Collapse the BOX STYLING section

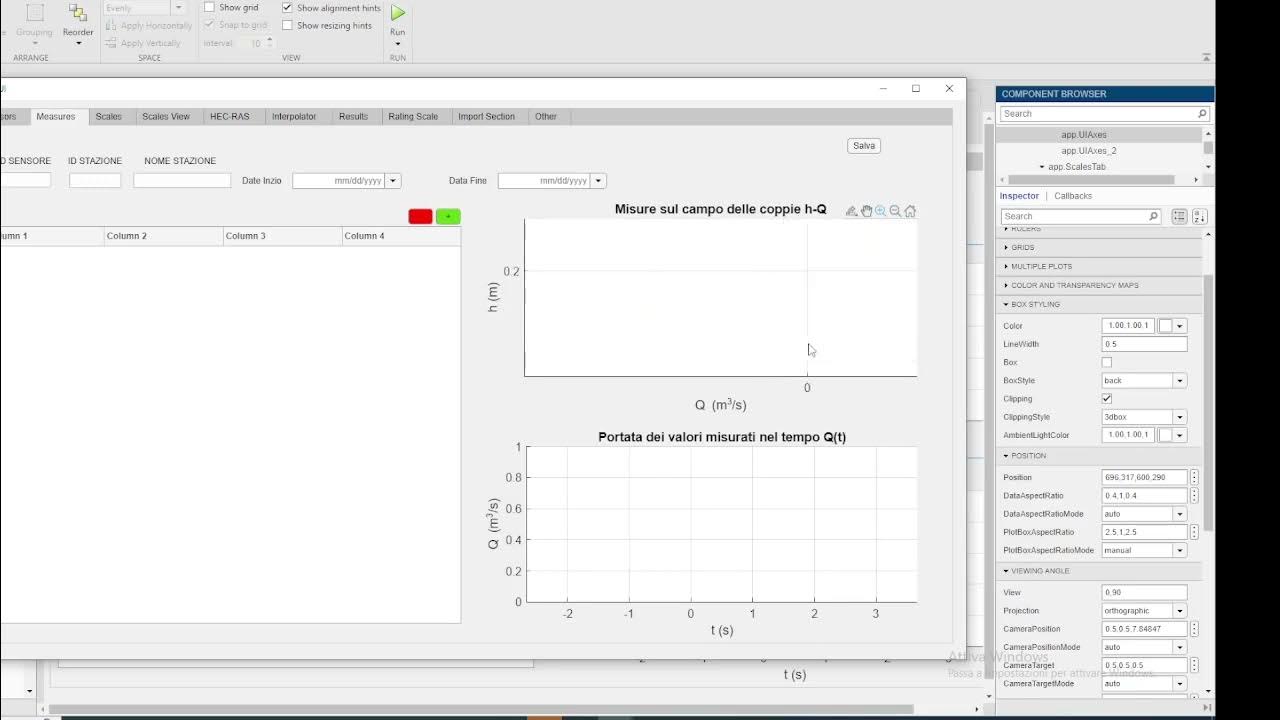coord(1034,304)
